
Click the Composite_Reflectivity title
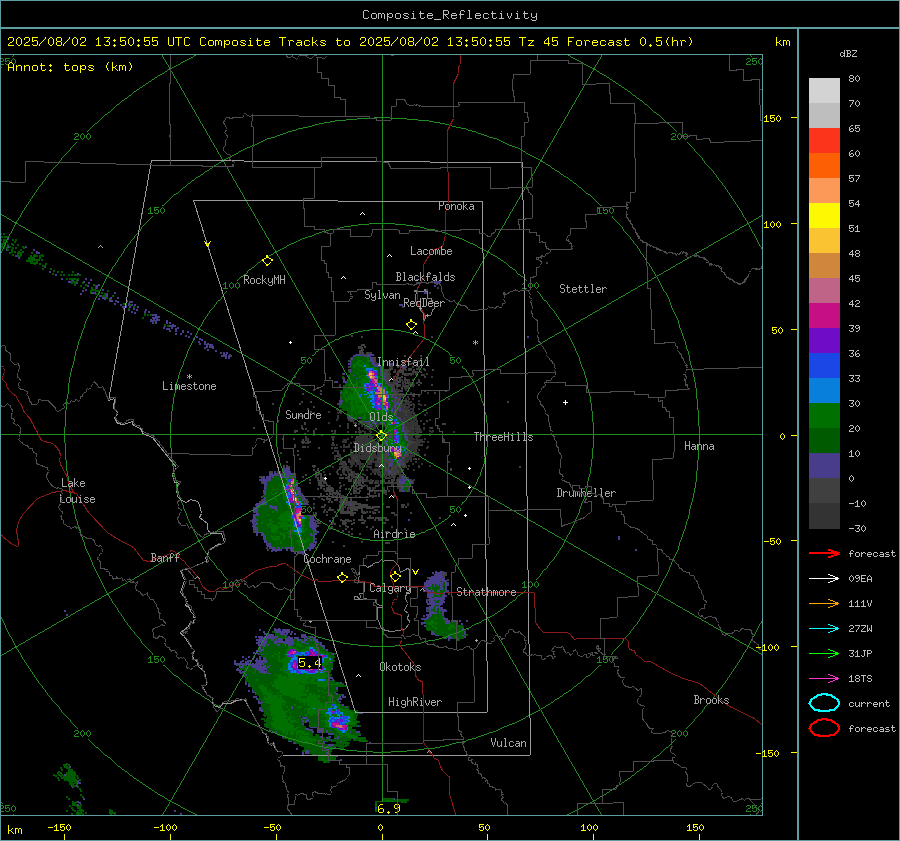pyautogui.click(x=450, y=15)
